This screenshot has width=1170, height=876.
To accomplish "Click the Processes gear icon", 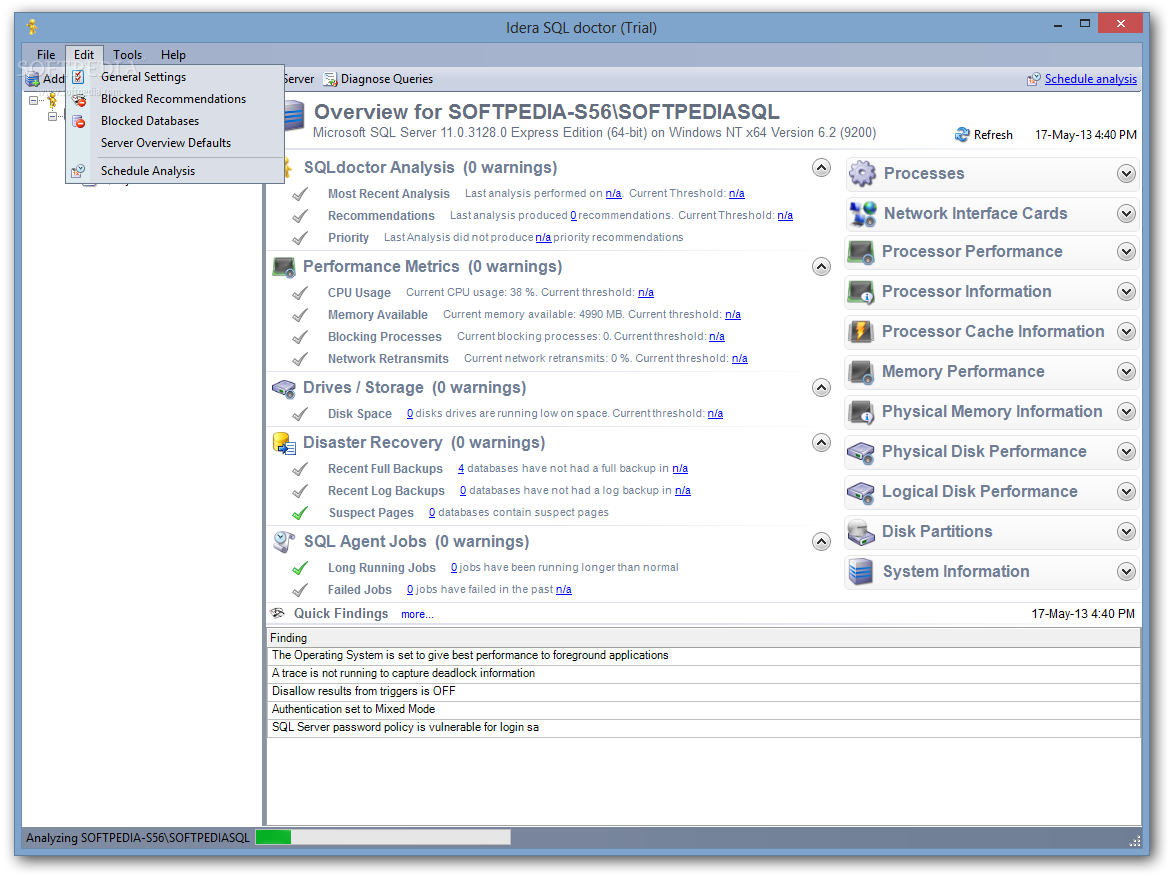I will coord(862,173).
